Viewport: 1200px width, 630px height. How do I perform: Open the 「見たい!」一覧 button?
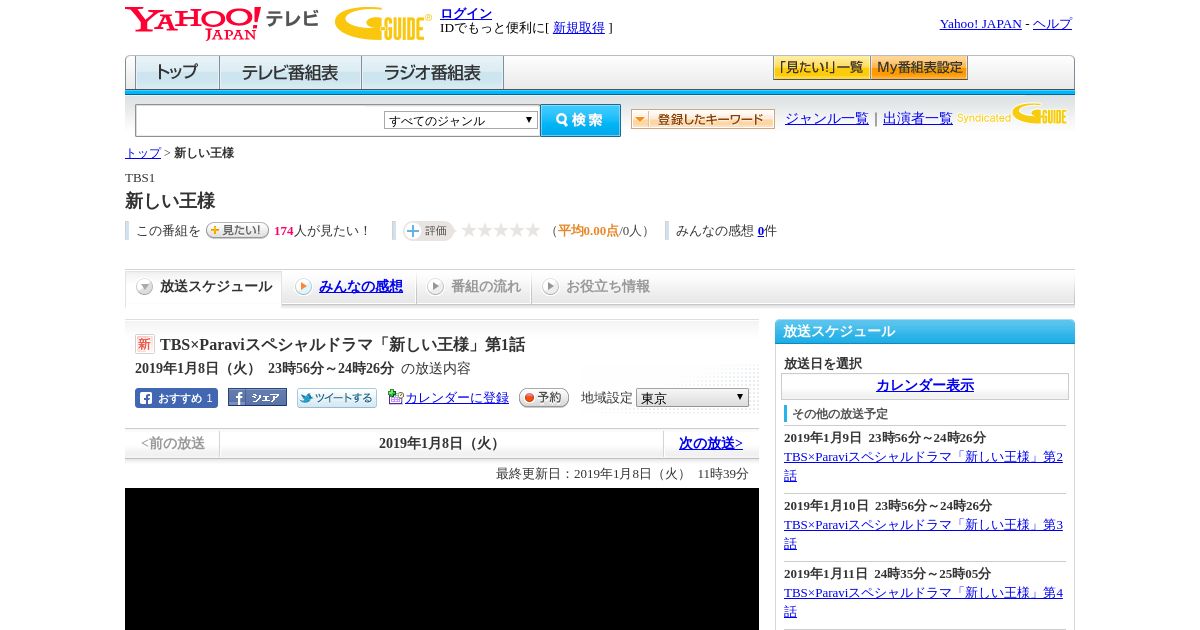point(821,68)
